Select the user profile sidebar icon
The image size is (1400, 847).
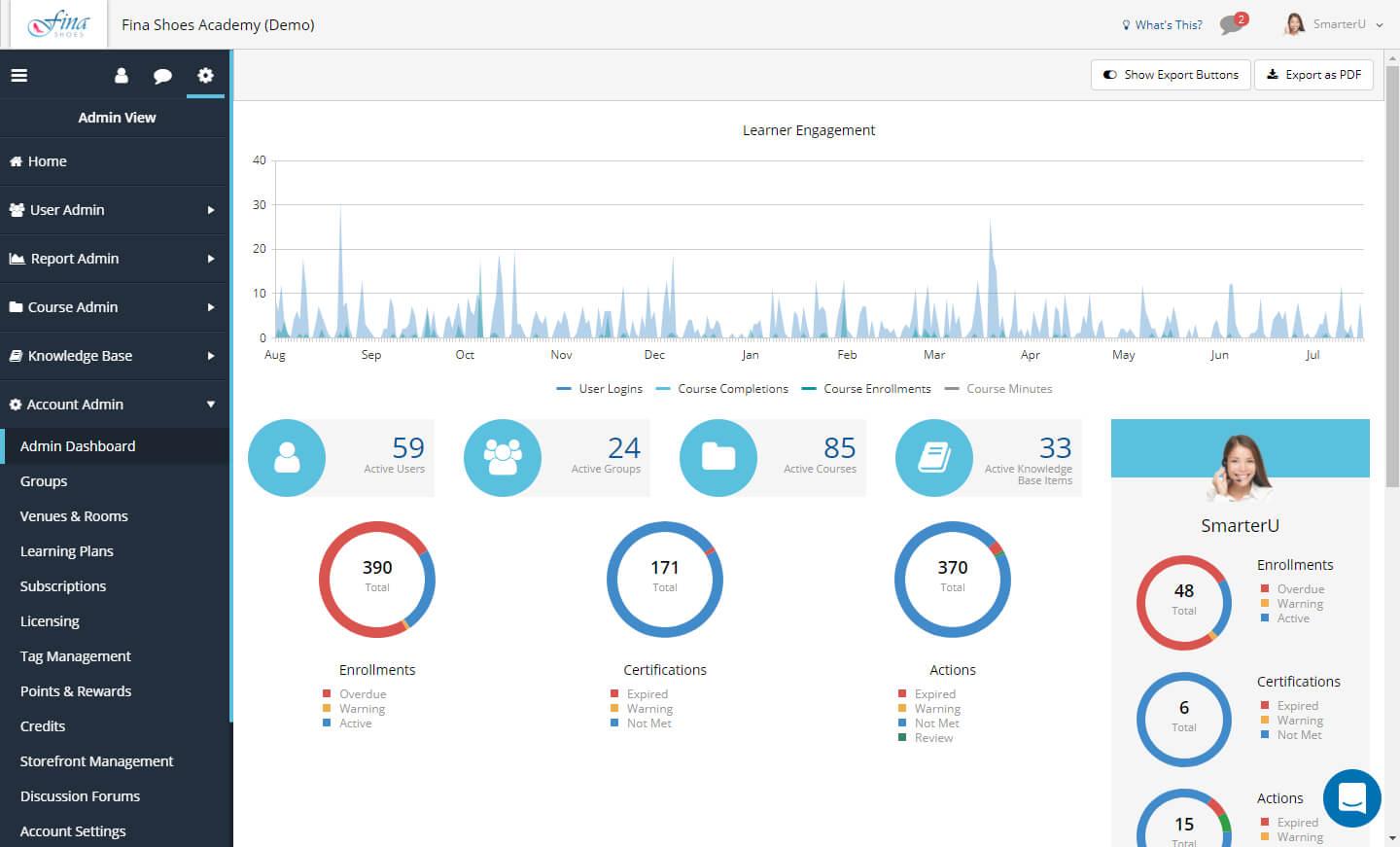click(122, 75)
